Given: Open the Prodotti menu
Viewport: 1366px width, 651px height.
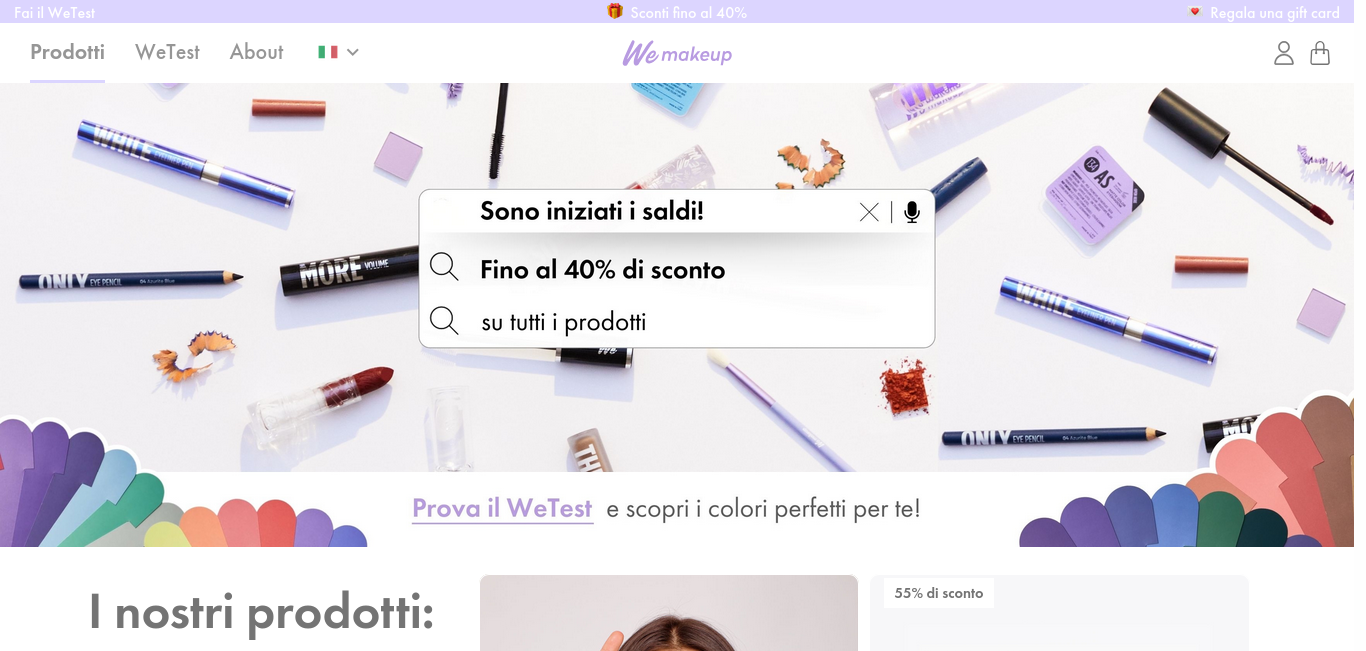Looking at the screenshot, I should [x=67, y=52].
